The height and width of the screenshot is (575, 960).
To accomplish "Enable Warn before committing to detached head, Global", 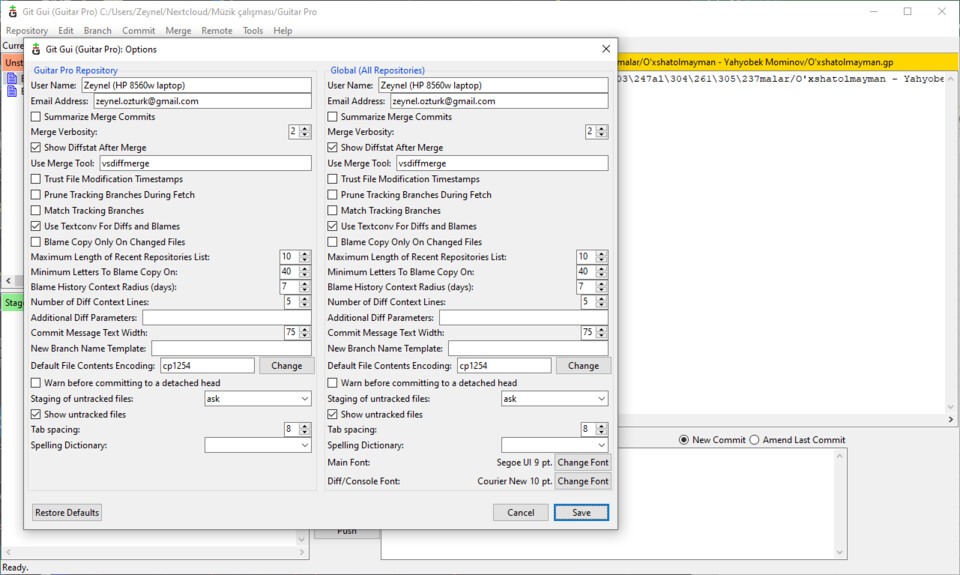I will coord(332,383).
